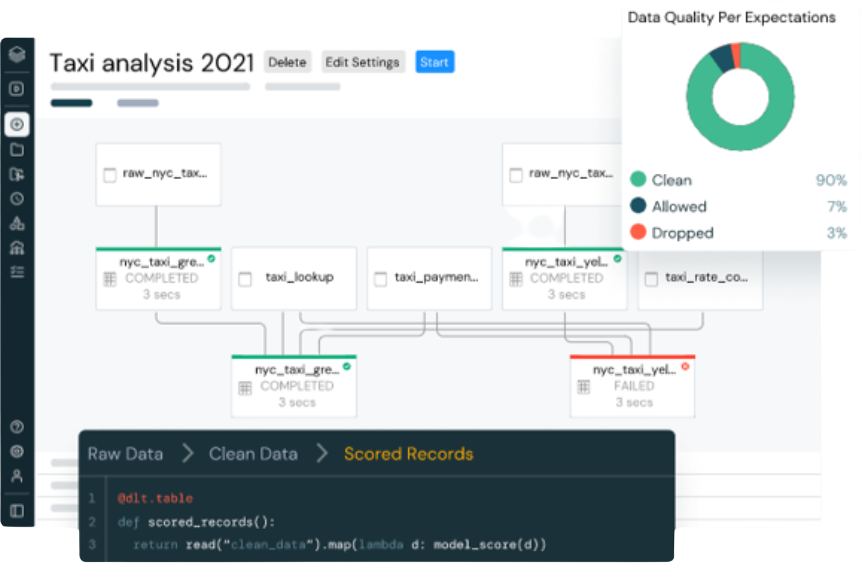Click table icon on upper nyc_taxi_gre node

pyautogui.click(x=110, y=279)
